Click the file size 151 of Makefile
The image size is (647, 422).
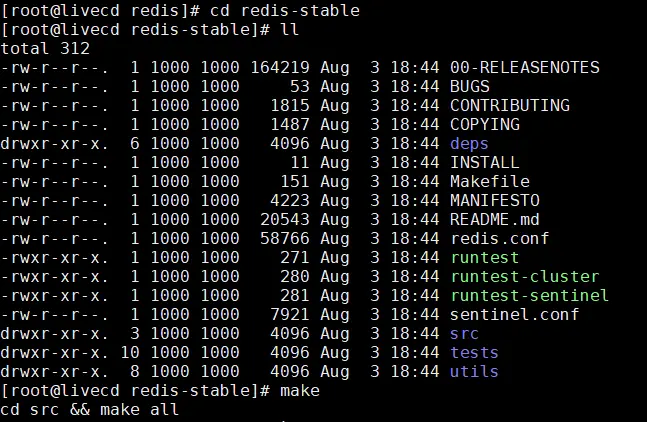pos(295,181)
